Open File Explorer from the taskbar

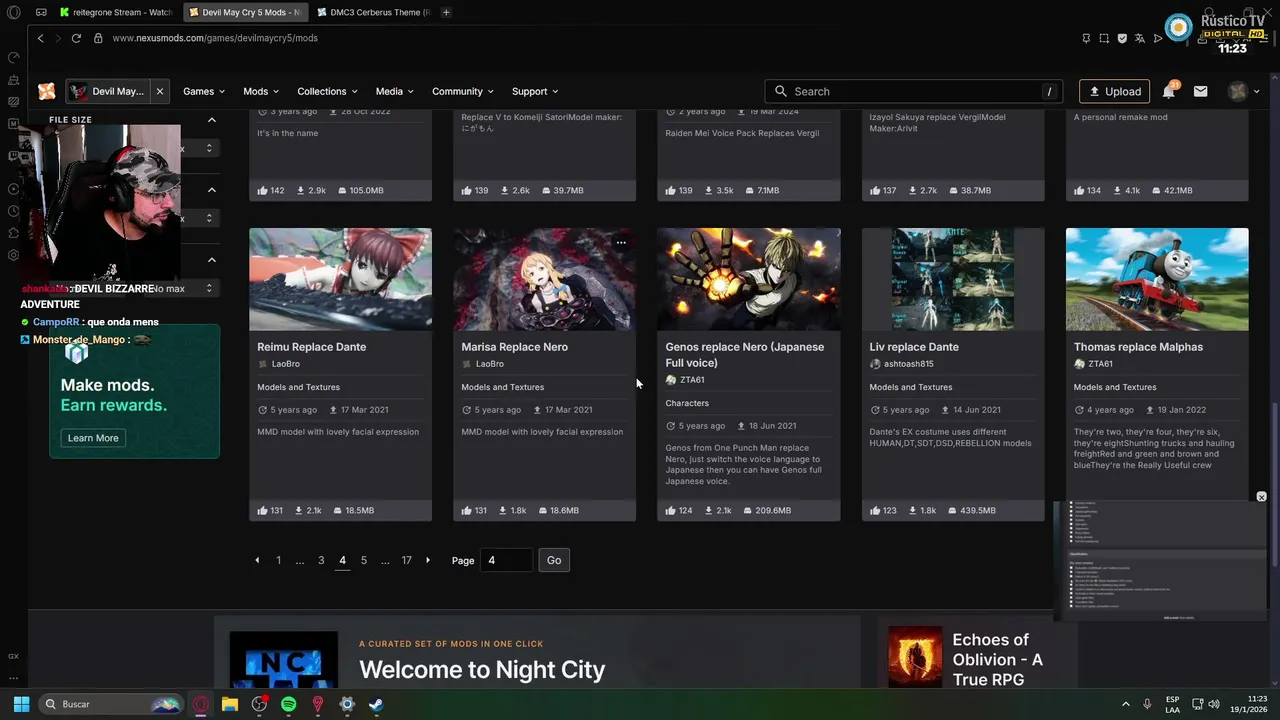230,704
